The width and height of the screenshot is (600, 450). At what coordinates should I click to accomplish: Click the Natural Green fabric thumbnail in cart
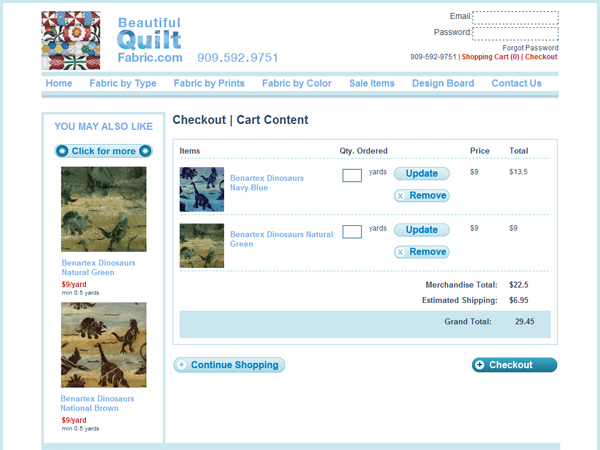click(202, 246)
